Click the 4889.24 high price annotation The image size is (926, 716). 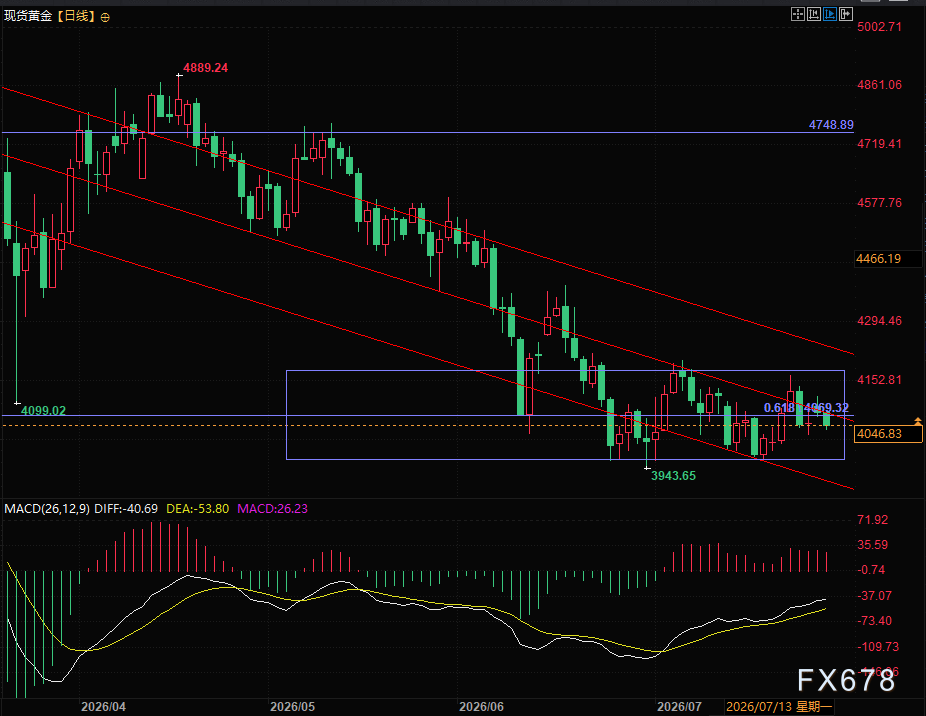click(x=206, y=68)
